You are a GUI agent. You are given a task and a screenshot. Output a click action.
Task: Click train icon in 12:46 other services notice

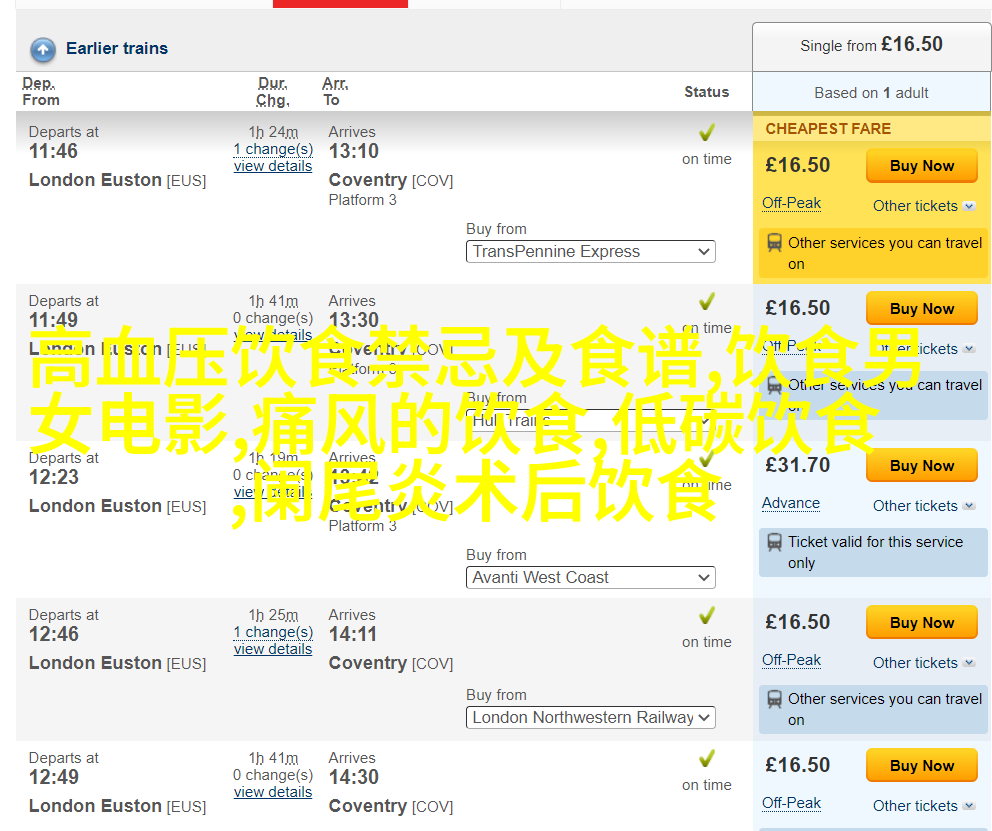[x=775, y=700]
